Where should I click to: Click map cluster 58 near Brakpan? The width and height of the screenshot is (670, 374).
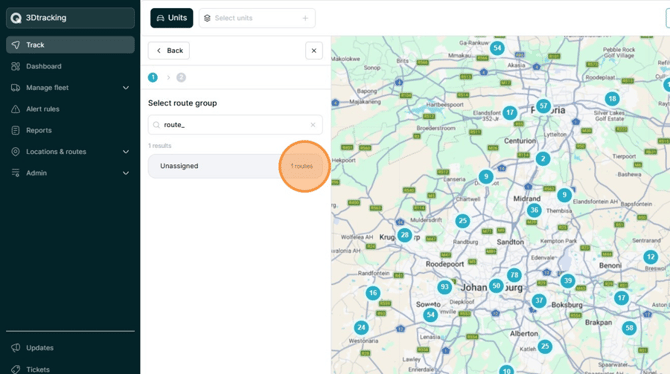tap(629, 328)
